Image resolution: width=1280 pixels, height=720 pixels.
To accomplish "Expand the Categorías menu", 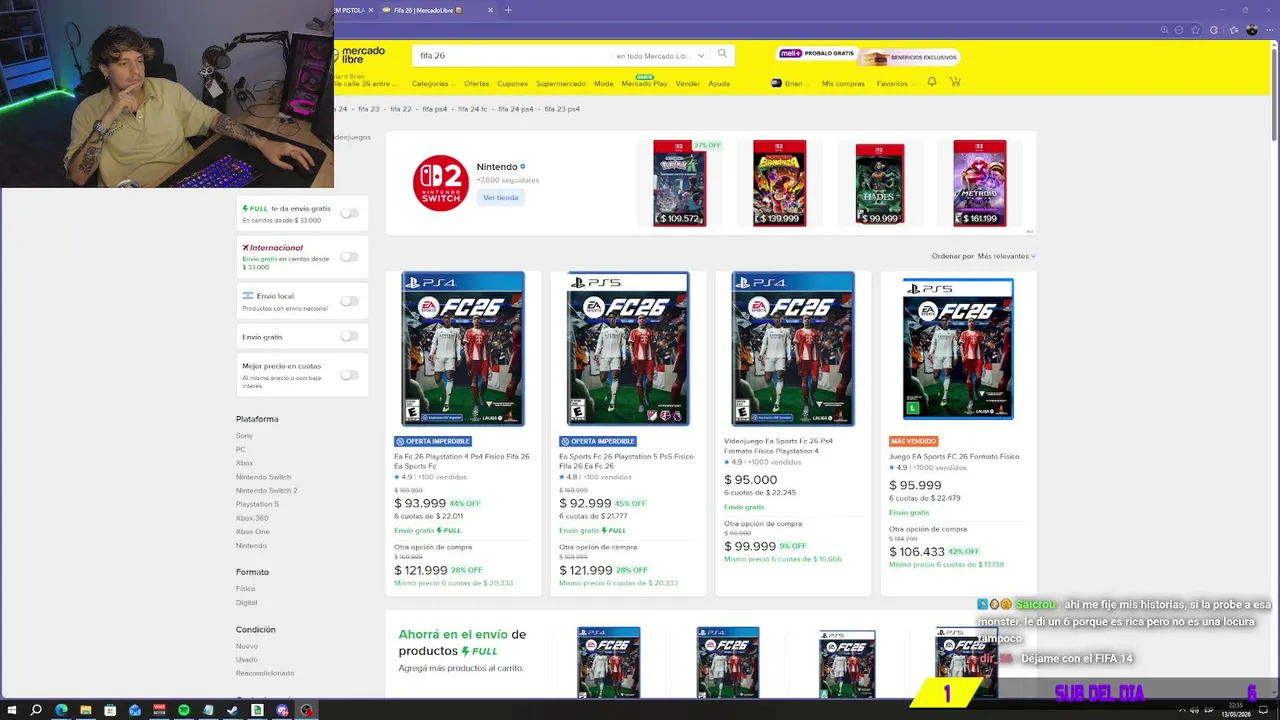I will [x=433, y=84].
